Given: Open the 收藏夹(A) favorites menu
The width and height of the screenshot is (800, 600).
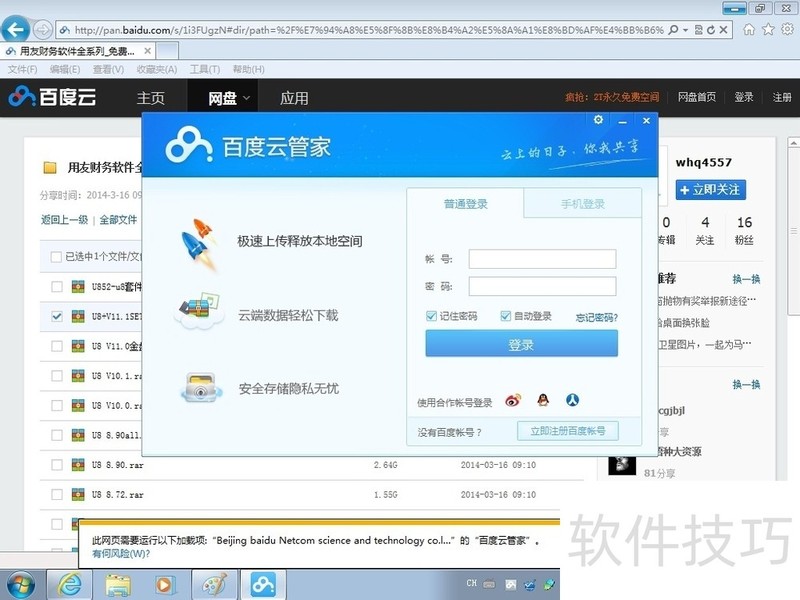Looking at the screenshot, I should 156,69.
